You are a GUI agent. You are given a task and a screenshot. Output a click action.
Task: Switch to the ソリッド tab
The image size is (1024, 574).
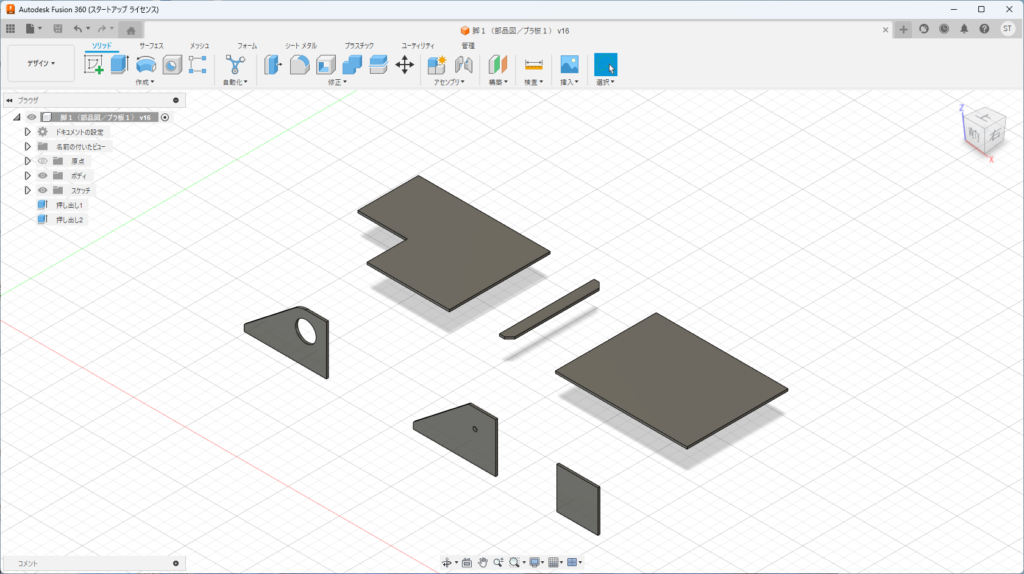[x=101, y=46]
